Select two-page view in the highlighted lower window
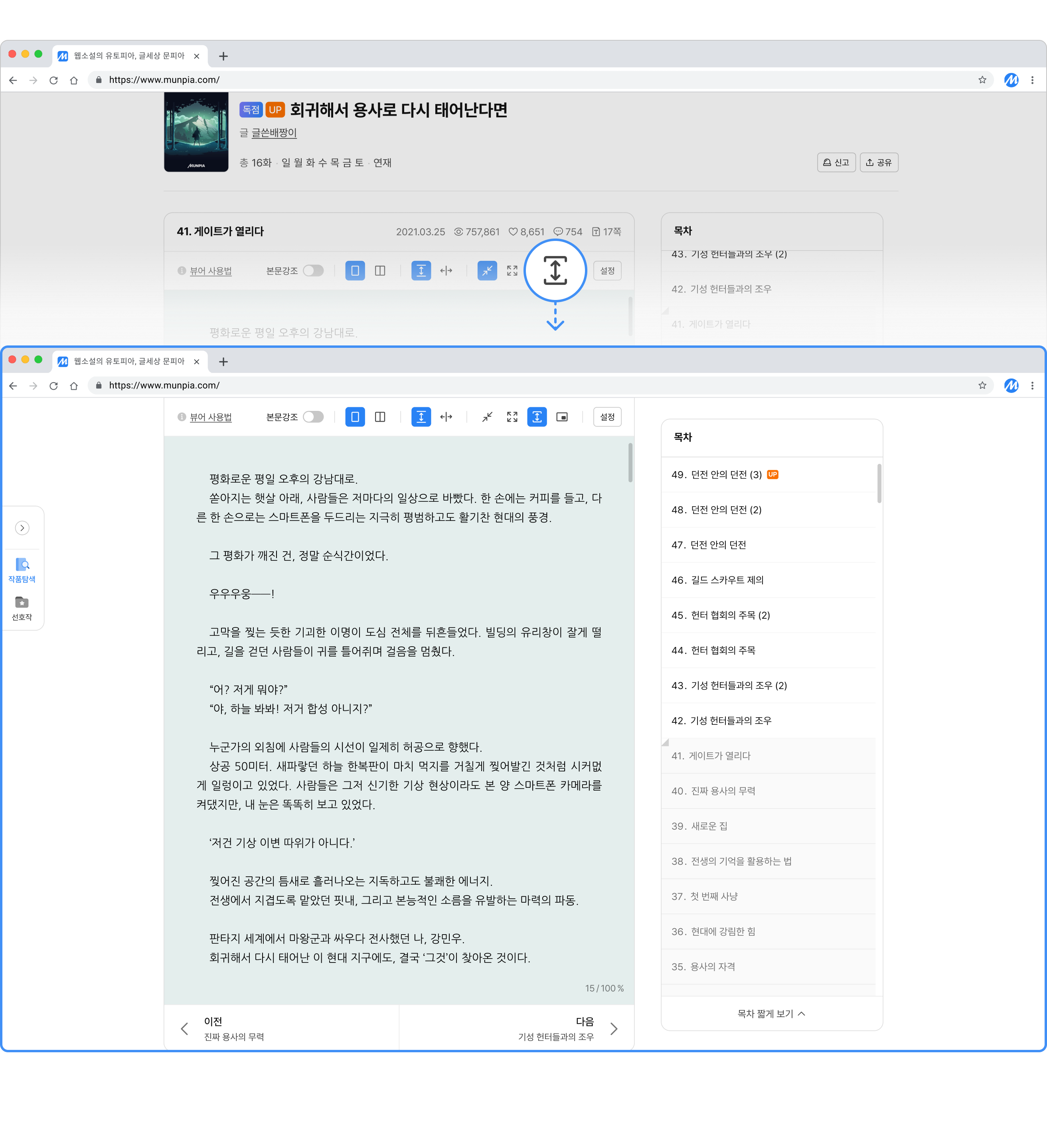Viewport: 1047px width, 1148px height. click(380, 417)
